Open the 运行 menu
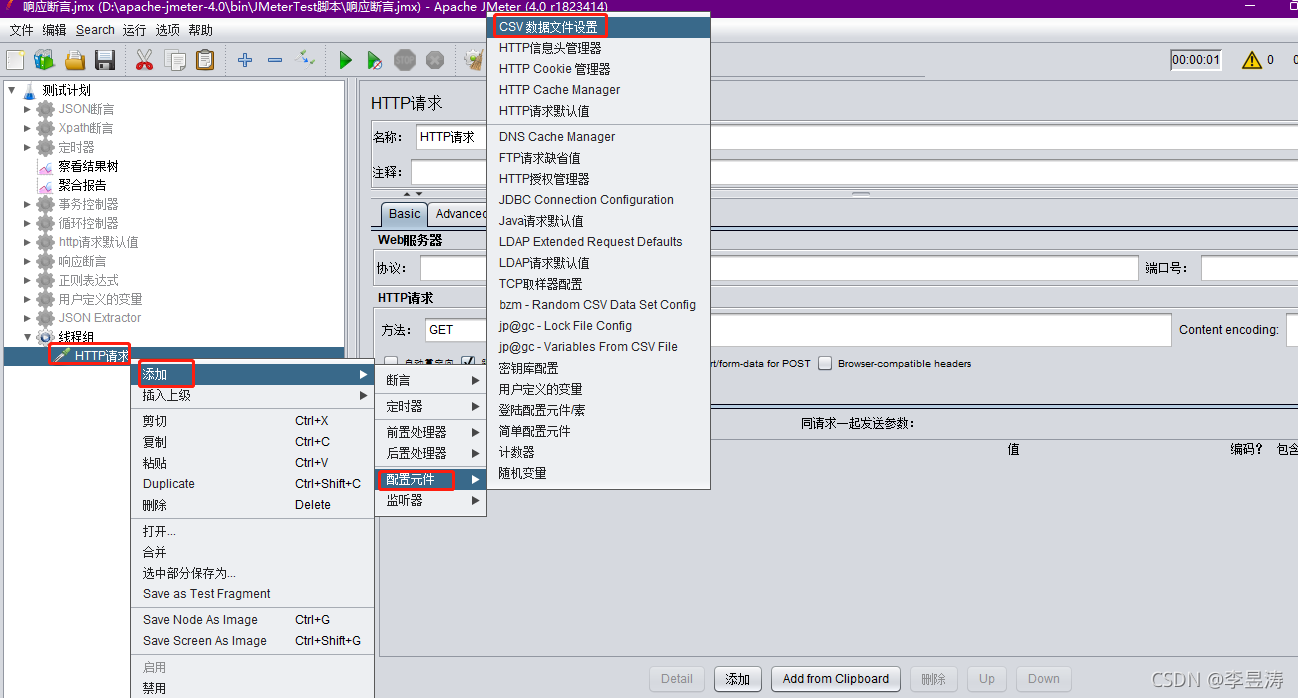This screenshot has width=1298, height=698. tap(134, 30)
